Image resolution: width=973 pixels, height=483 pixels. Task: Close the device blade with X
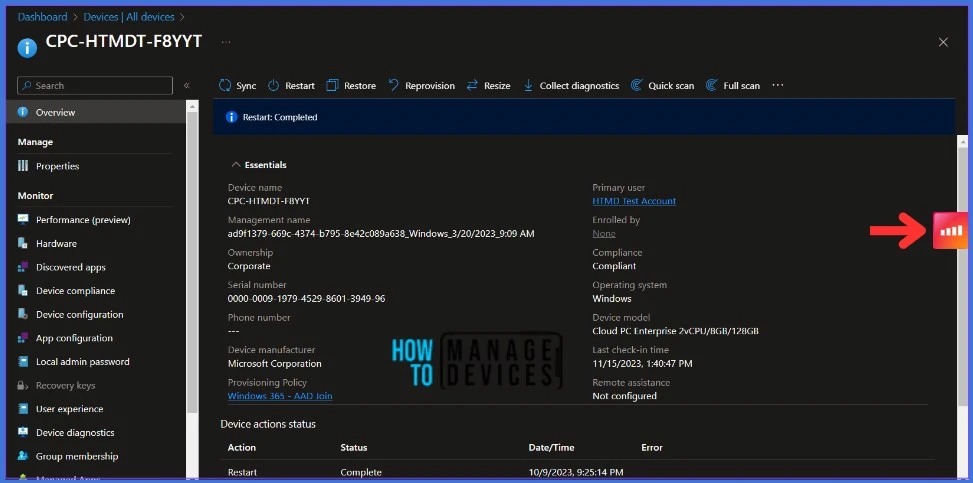(943, 42)
